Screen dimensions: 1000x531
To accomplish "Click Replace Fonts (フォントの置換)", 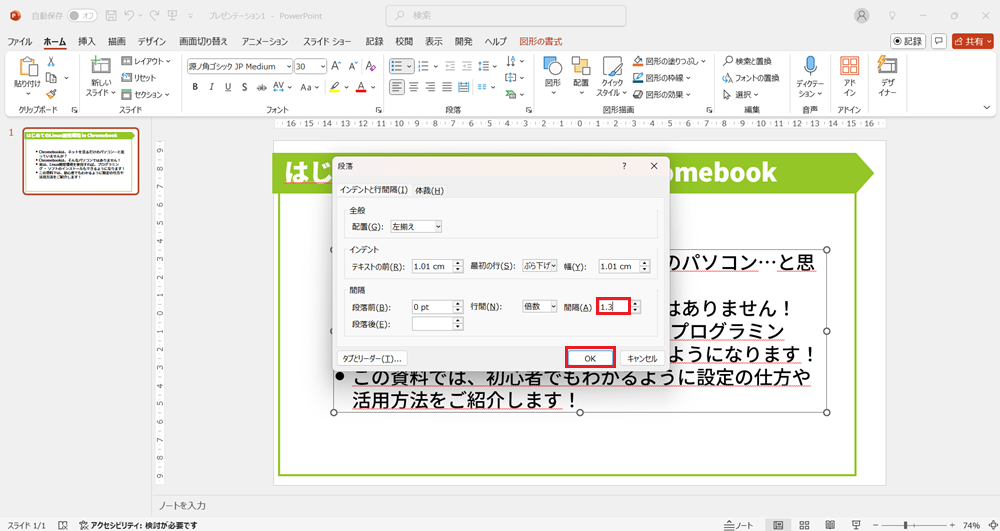I will (x=751, y=78).
